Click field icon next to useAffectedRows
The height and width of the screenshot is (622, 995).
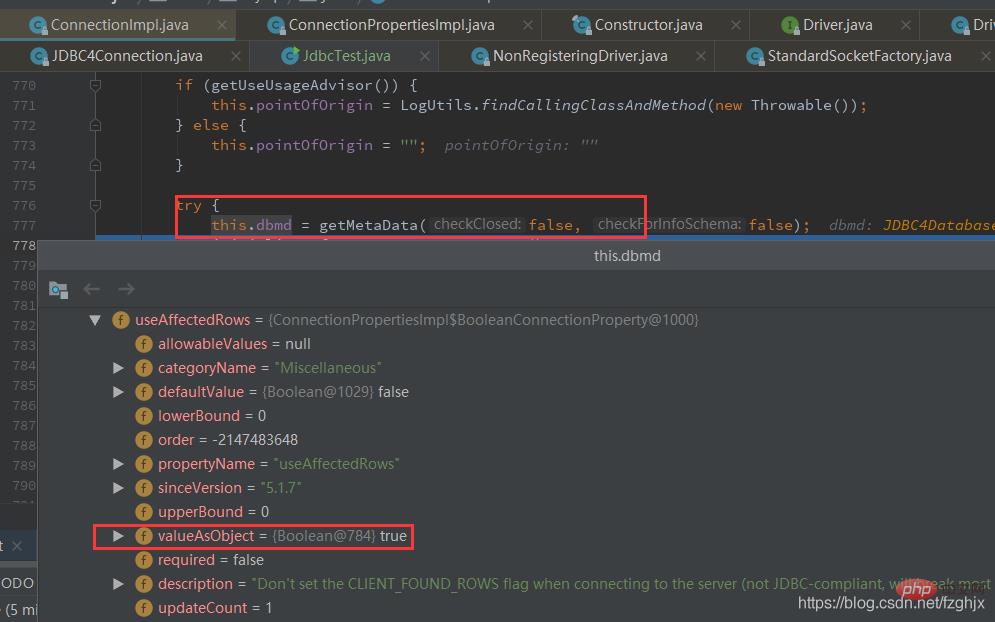click(121, 320)
